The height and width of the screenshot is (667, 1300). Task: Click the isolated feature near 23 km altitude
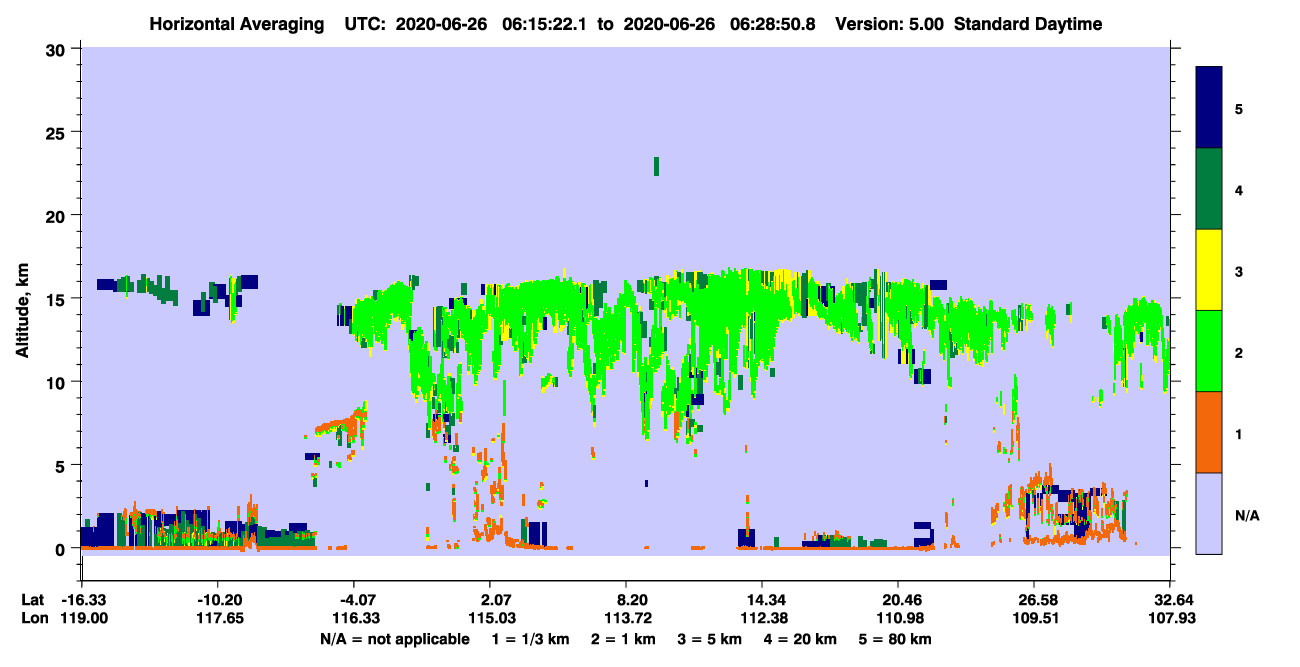tap(656, 166)
